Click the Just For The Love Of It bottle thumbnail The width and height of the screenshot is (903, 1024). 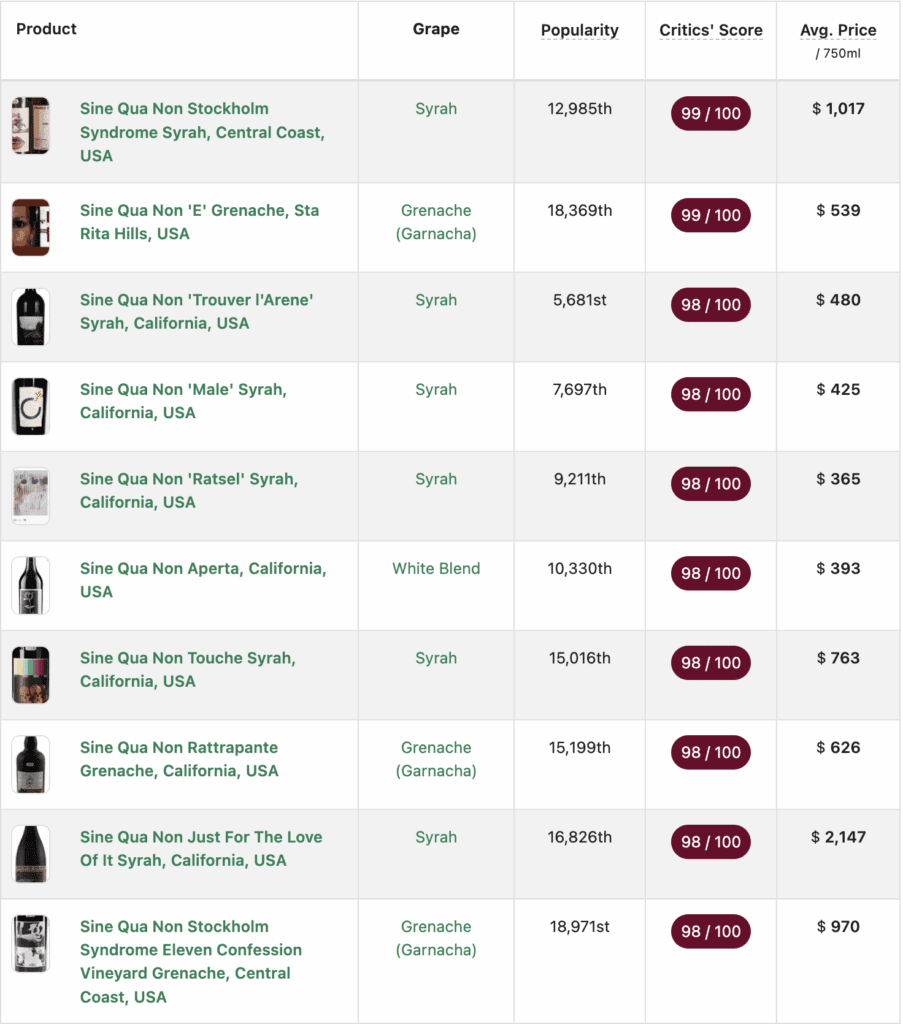[31, 853]
